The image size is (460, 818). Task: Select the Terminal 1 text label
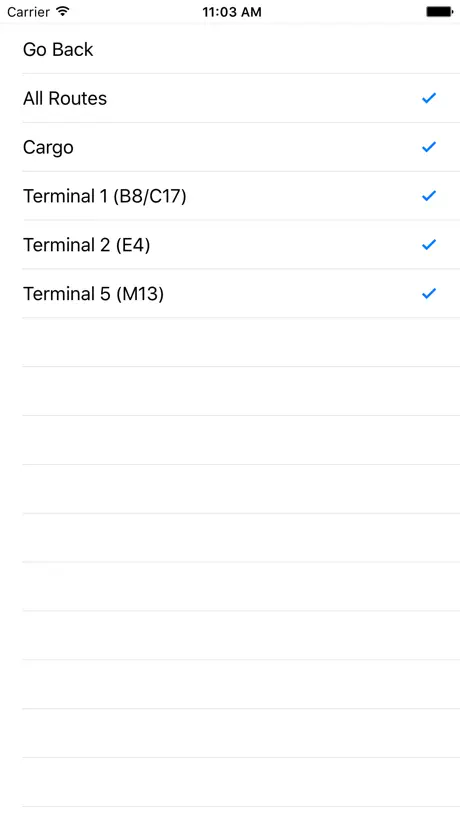(66, 196)
